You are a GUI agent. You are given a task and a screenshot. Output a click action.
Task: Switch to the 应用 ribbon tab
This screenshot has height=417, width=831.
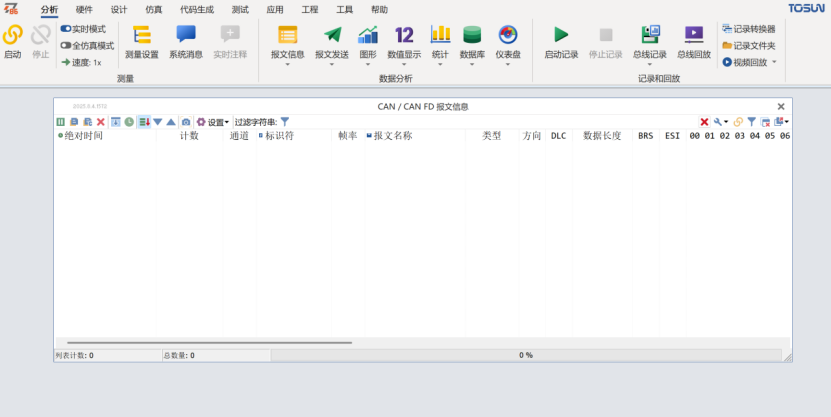tap(275, 10)
